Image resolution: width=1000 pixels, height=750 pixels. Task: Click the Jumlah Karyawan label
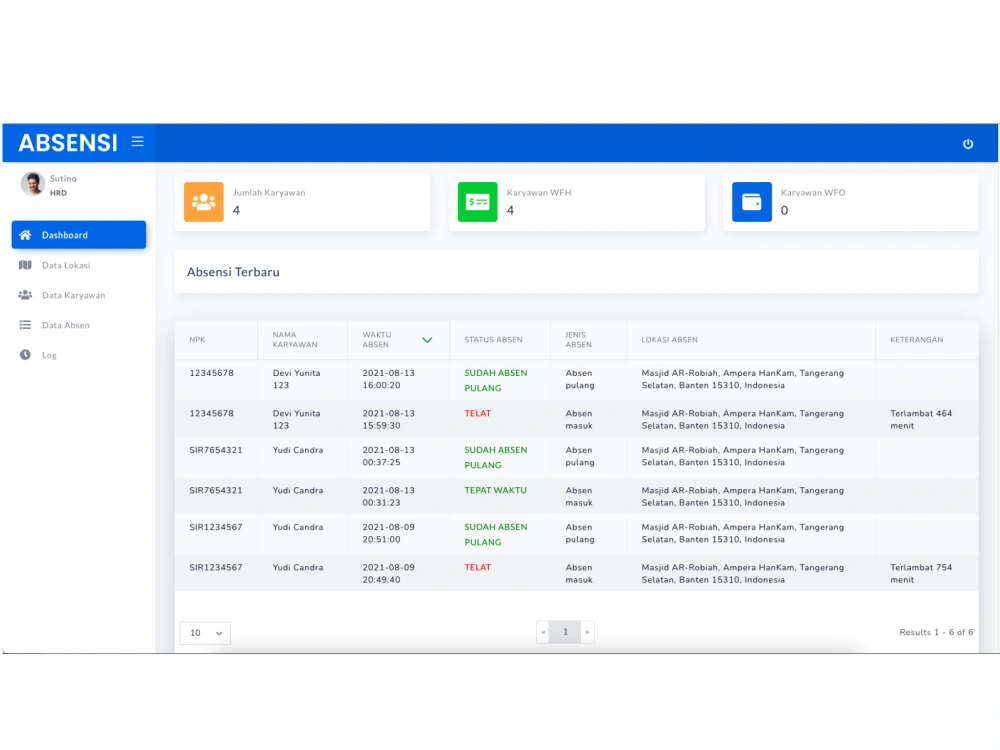coord(268,193)
